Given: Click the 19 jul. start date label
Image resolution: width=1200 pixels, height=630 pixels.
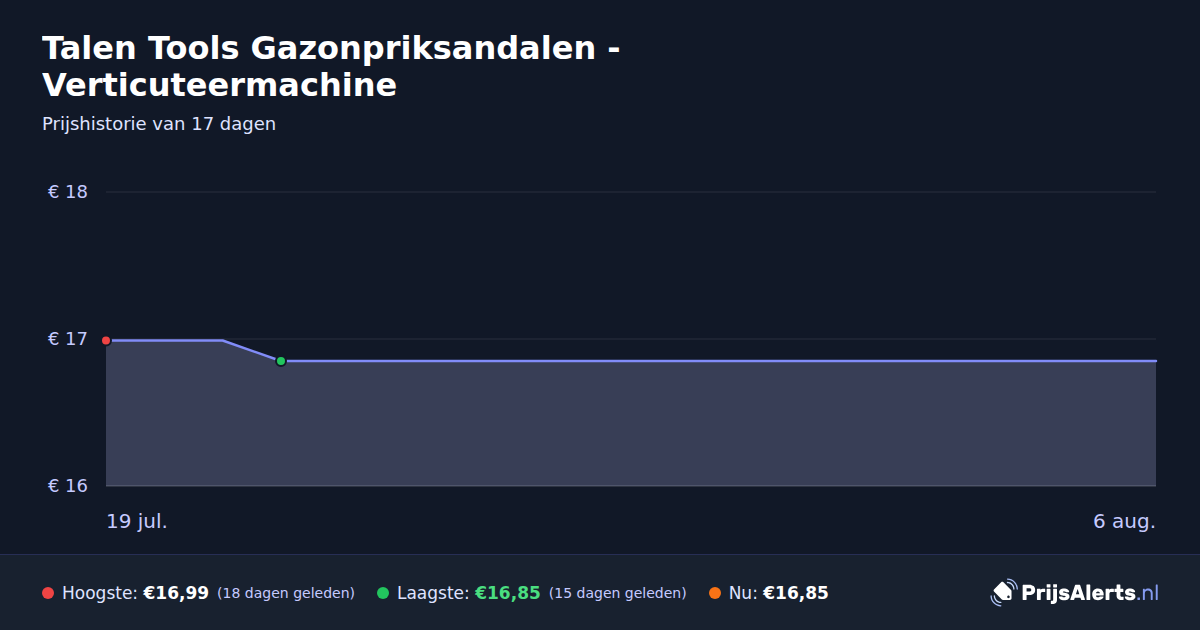Looking at the screenshot, I should pos(137,521).
